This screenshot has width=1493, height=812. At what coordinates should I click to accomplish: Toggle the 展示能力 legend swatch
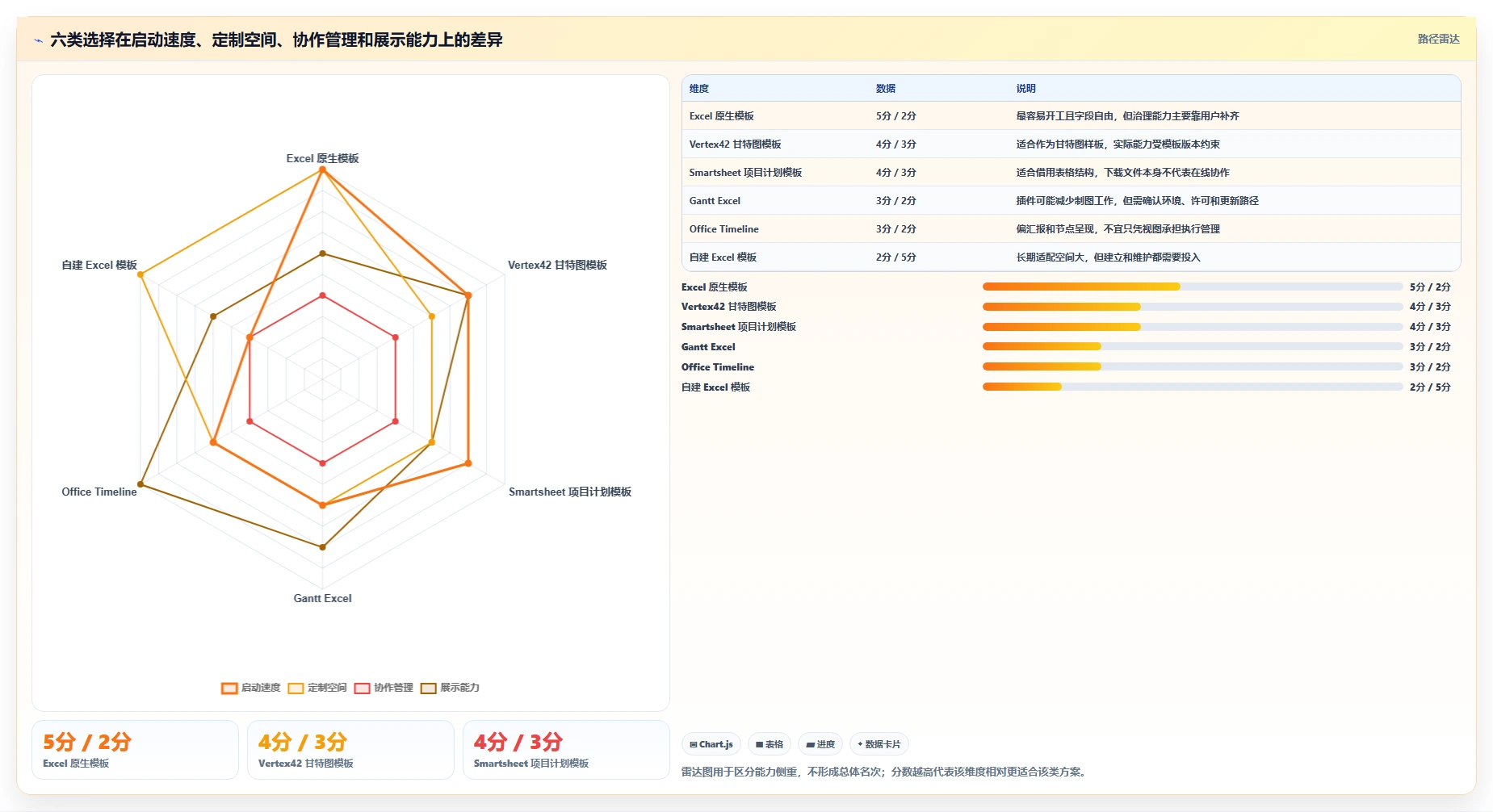[x=428, y=688]
